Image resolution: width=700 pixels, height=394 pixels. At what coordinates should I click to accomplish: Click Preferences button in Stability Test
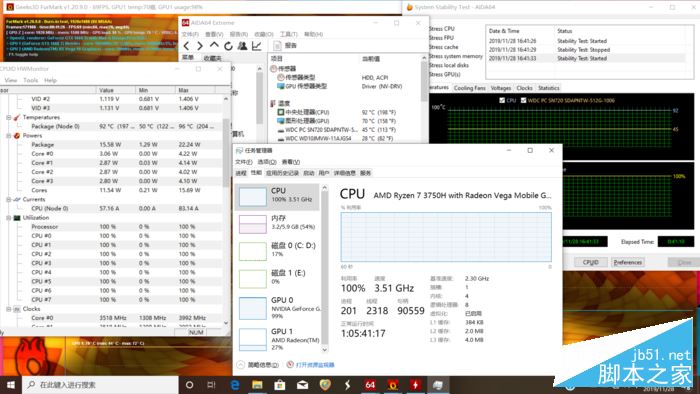tap(627, 262)
